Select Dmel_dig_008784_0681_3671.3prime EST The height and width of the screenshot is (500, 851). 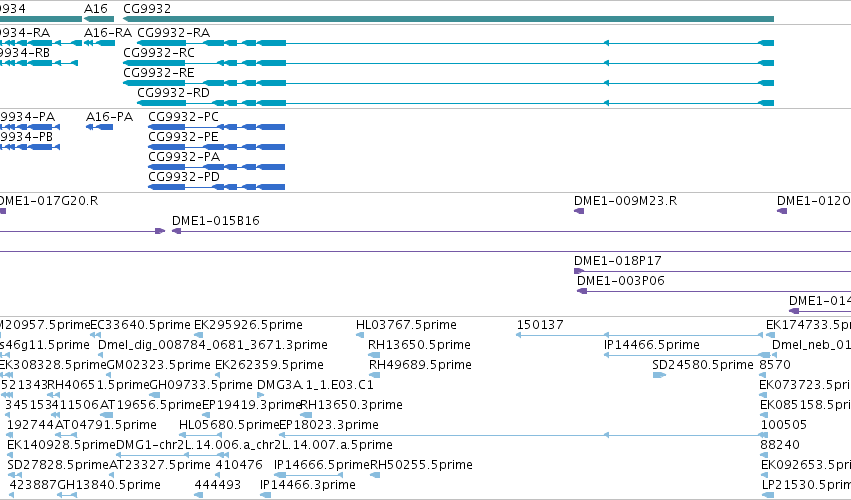tap(102, 355)
